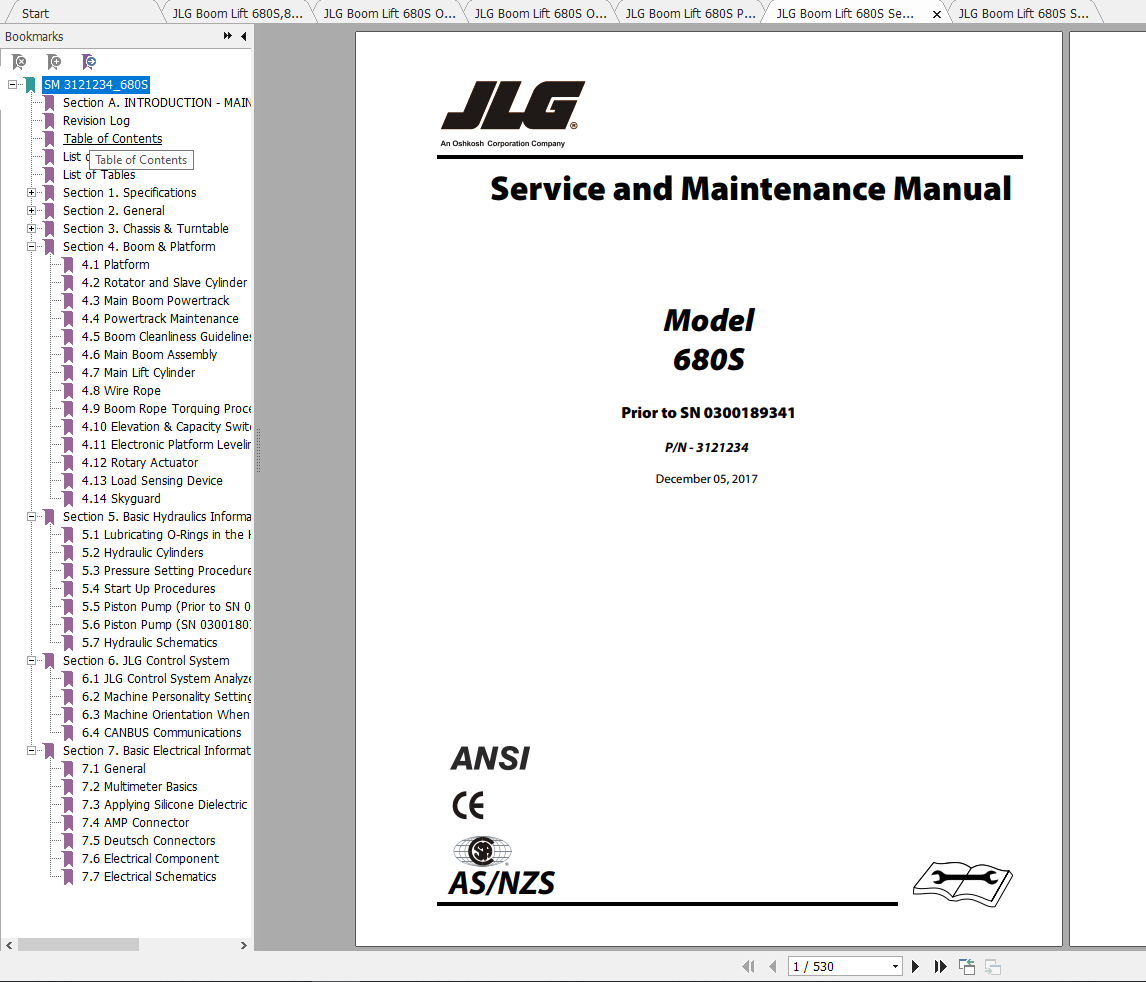Click the next view icon
The image size is (1146, 982).
(992, 966)
